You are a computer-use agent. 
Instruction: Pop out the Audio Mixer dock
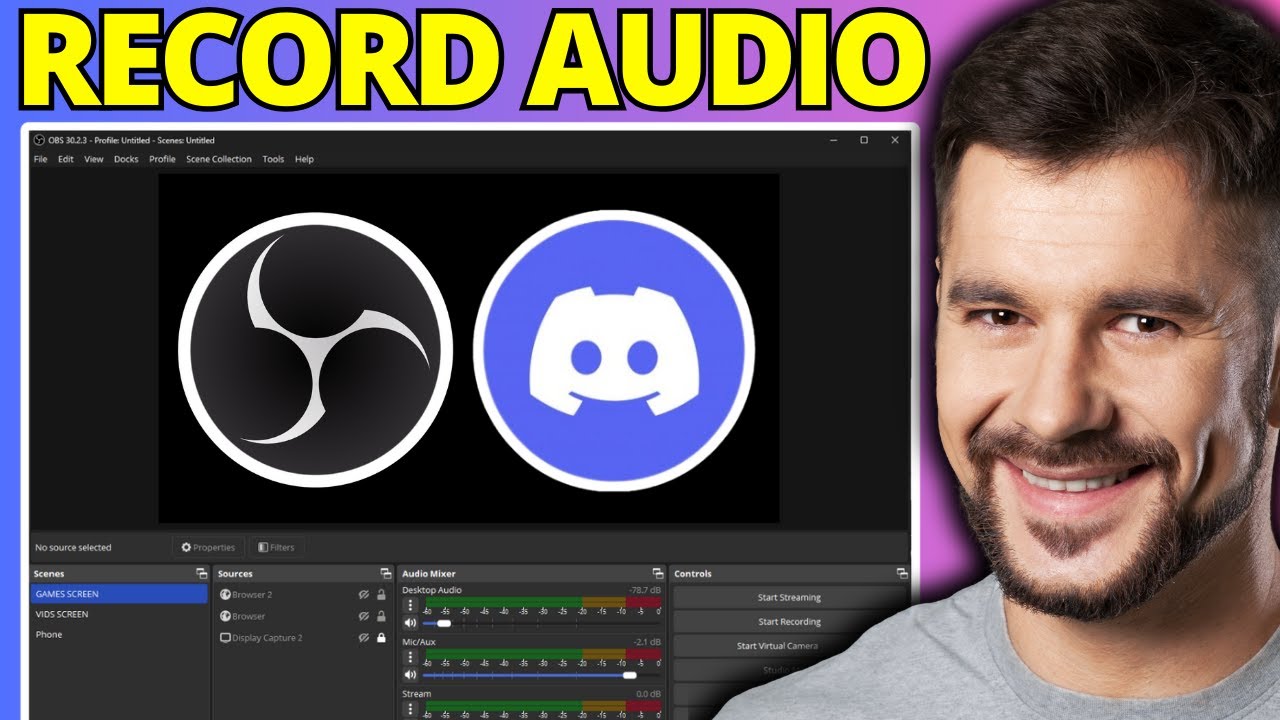(657, 573)
